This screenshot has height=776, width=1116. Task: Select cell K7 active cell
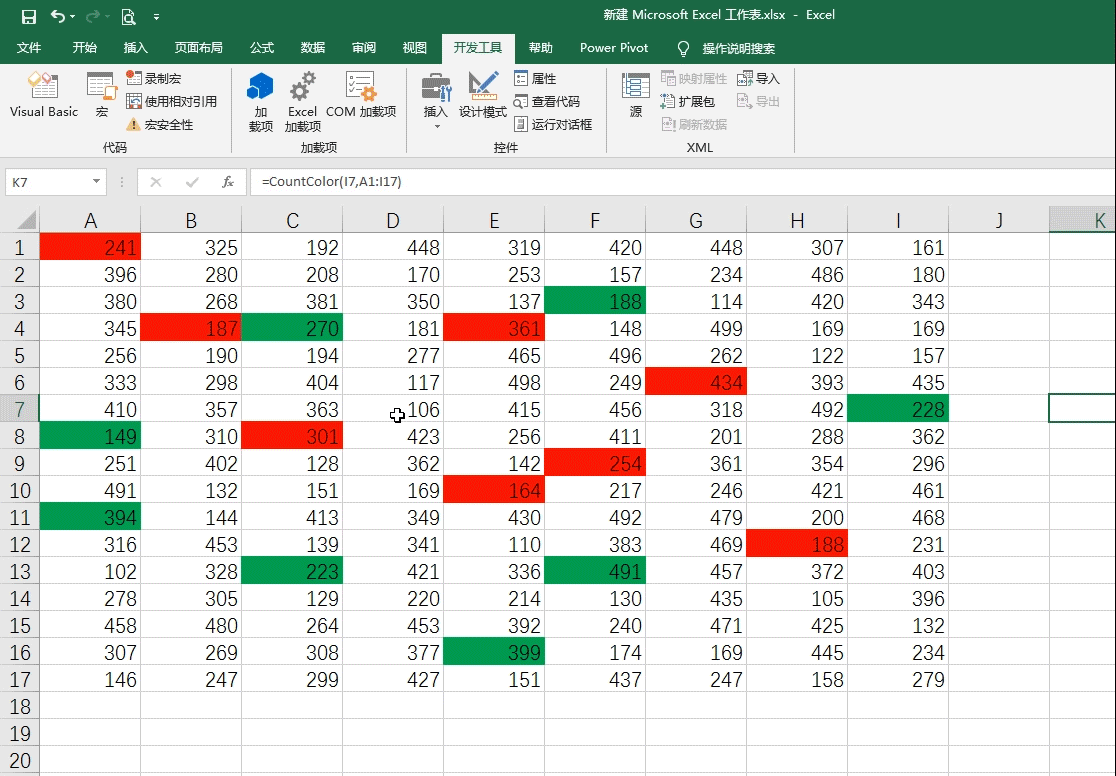pyautogui.click(x=1083, y=409)
